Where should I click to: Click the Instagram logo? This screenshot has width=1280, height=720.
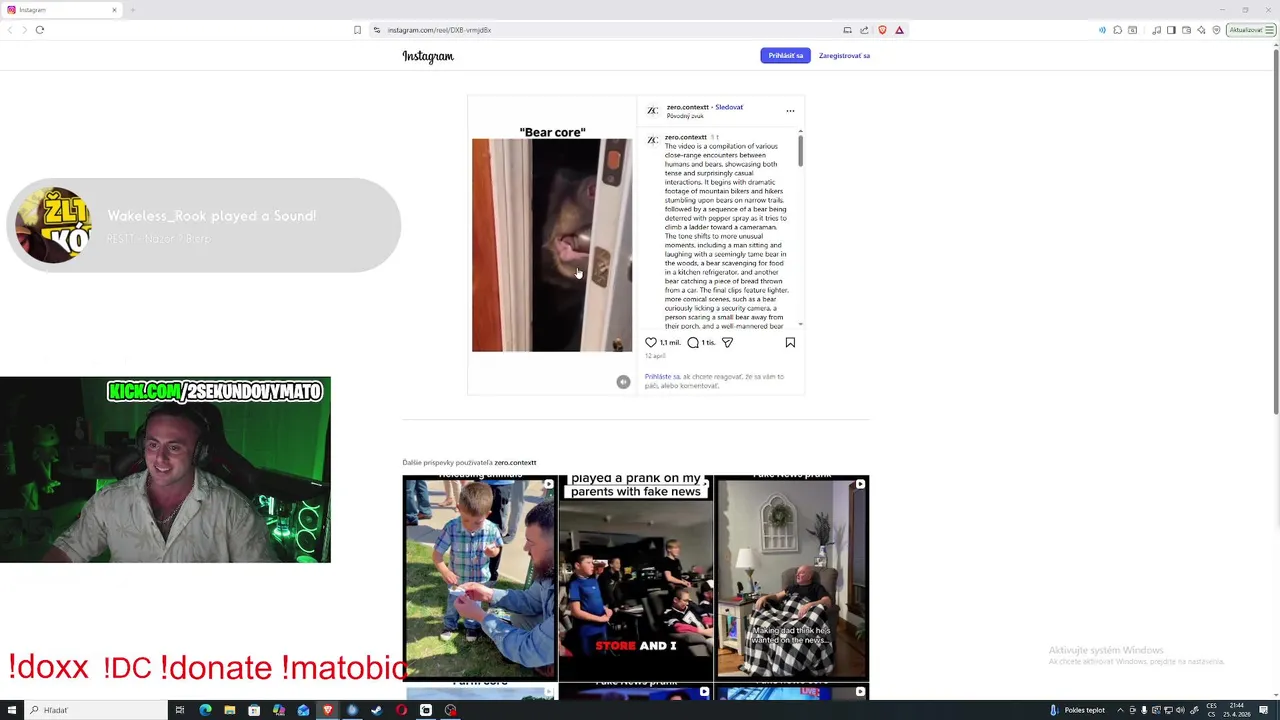click(428, 56)
